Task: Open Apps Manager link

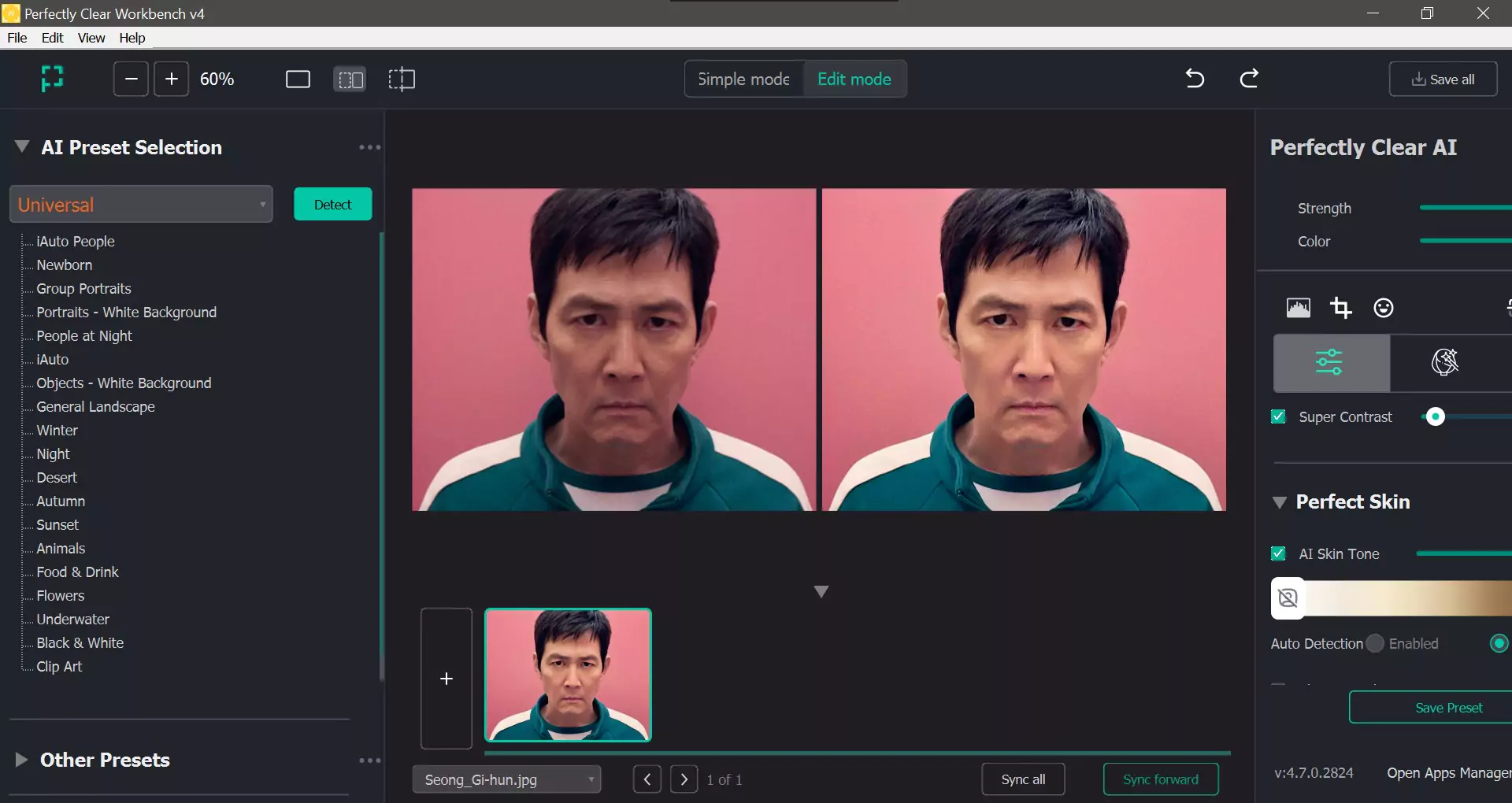Action: pos(1449,773)
